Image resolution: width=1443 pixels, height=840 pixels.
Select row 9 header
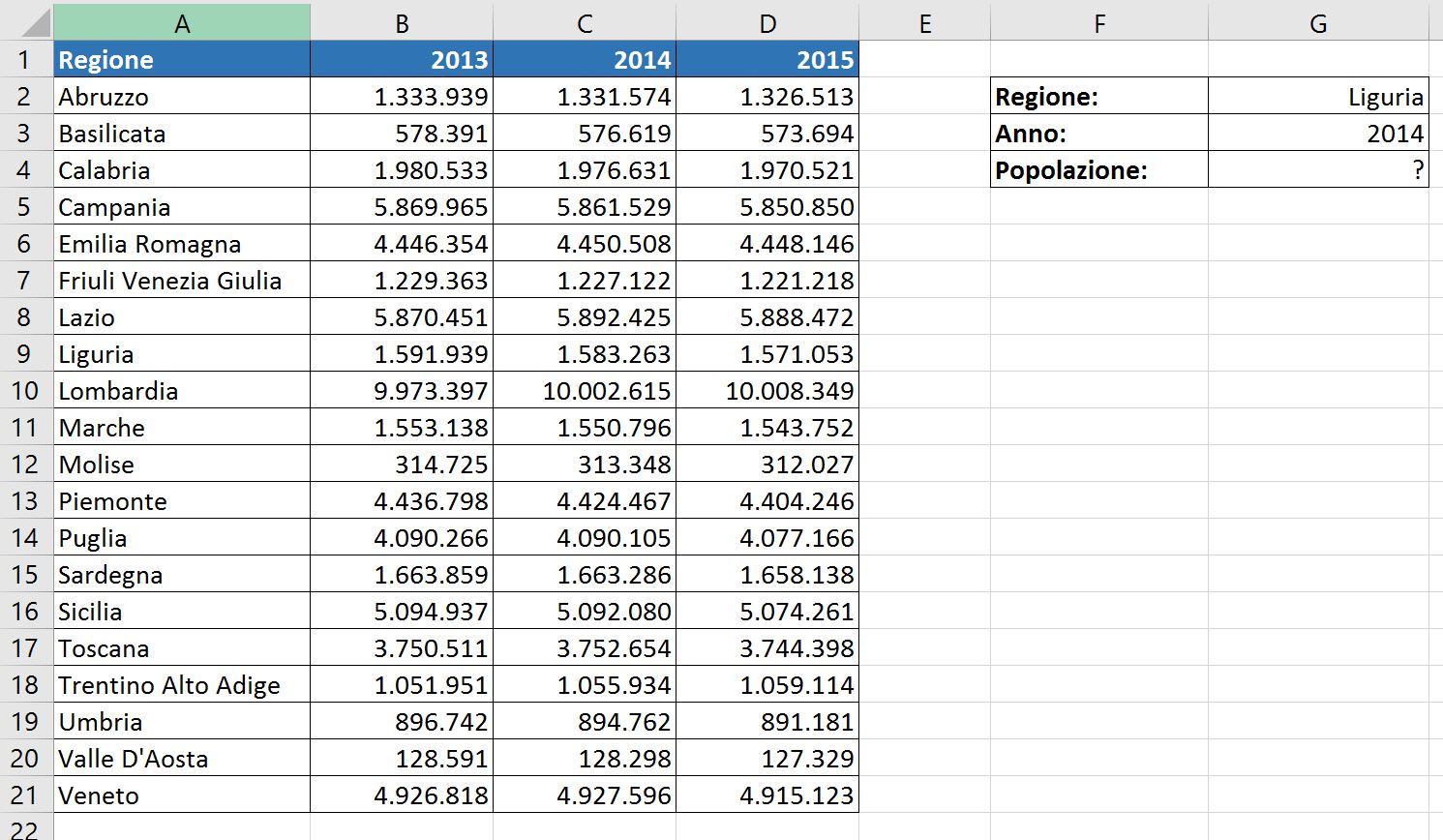click(x=26, y=354)
